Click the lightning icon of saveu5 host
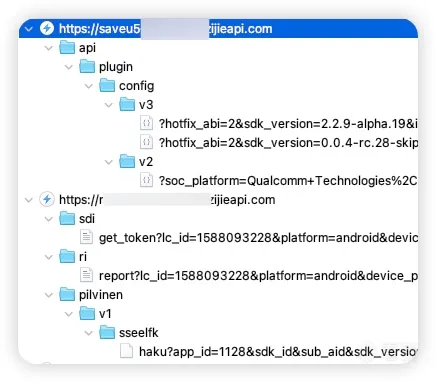The image size is (436, 382). (x=47, y=28)
